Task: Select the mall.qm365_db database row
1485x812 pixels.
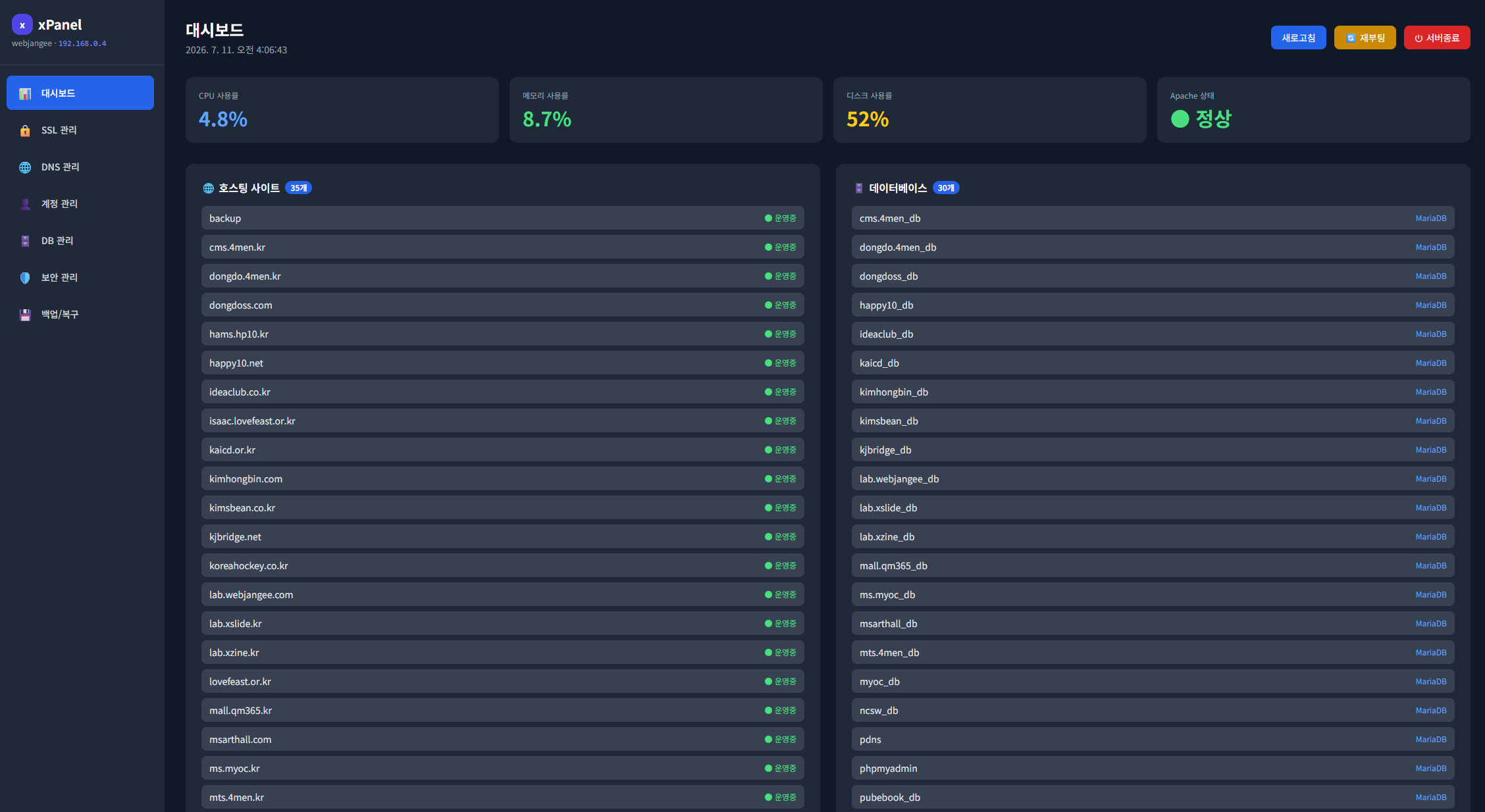Action: click(x=1153, y=565)
